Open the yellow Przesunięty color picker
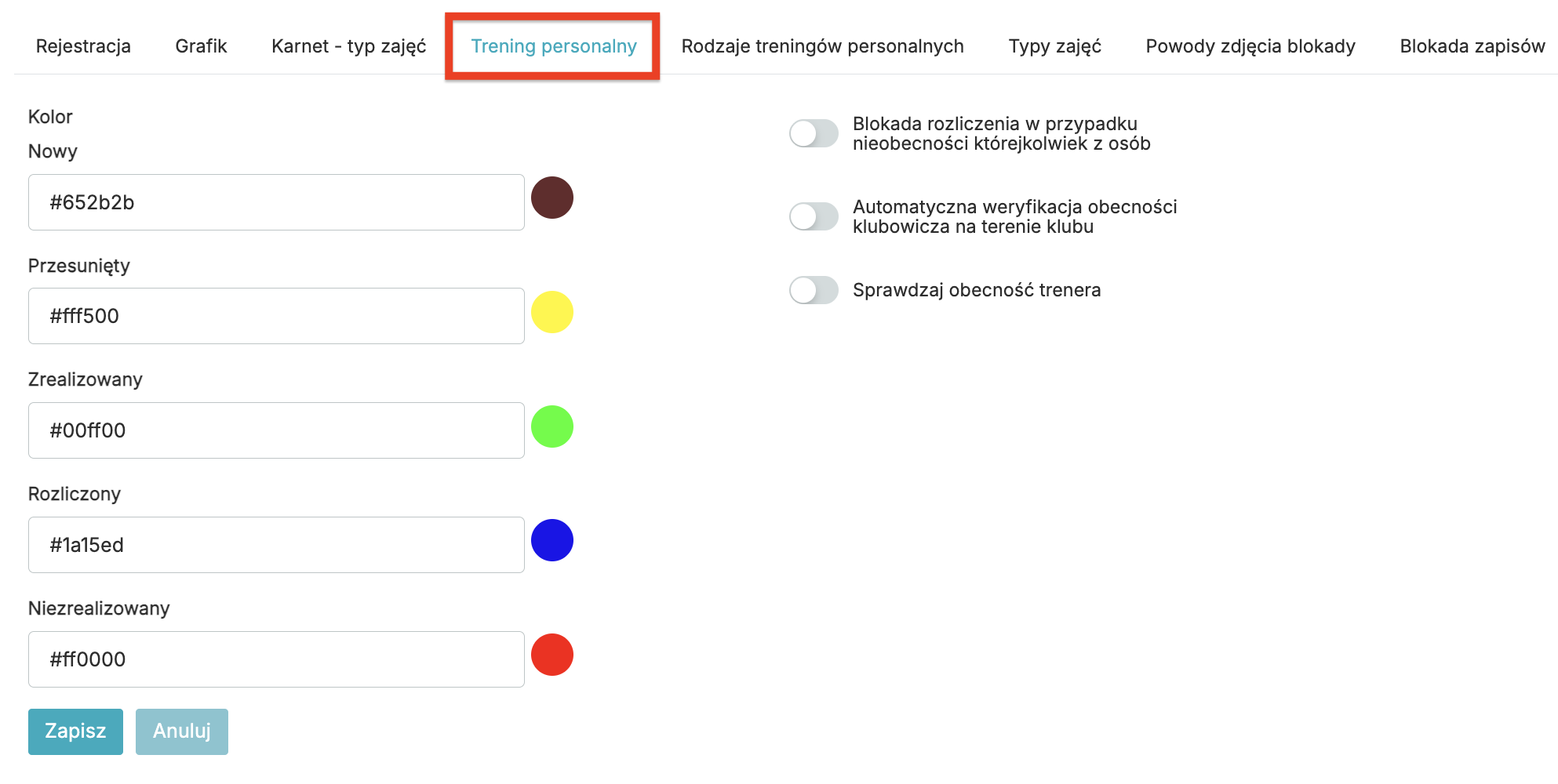1558x784 pixels. pos(552,312)
